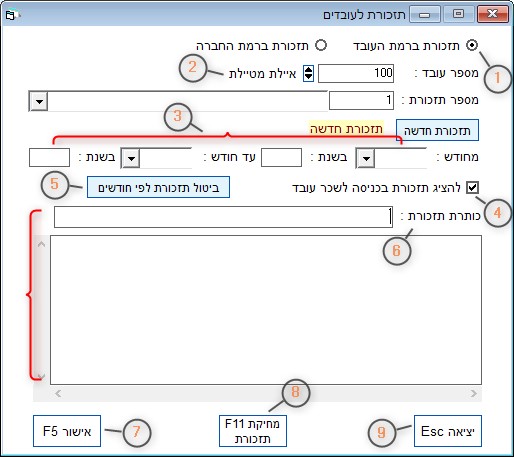Click the vertical scrollbar up arrow
Screen dimensions: 514x457
(x=41, y=244)
